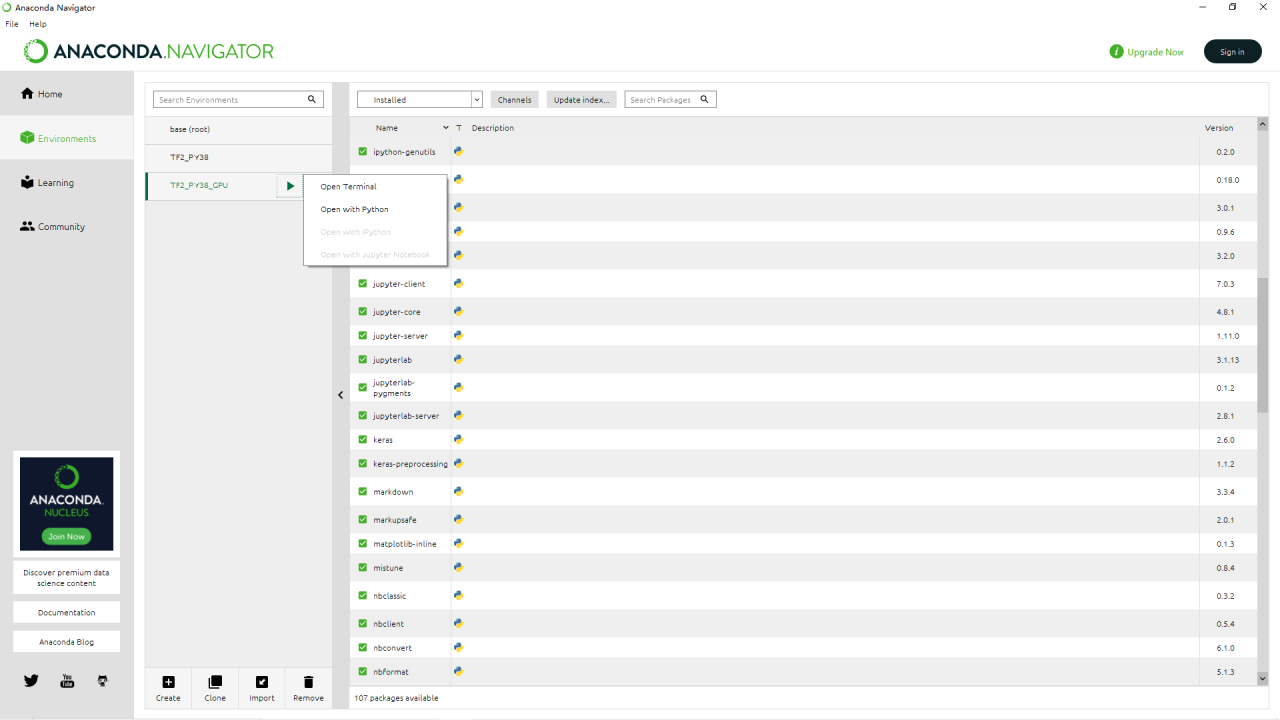Click the Anaconda Navigator logo
The width and height of the screenshot is (1280, 720).
click(149, 51)
